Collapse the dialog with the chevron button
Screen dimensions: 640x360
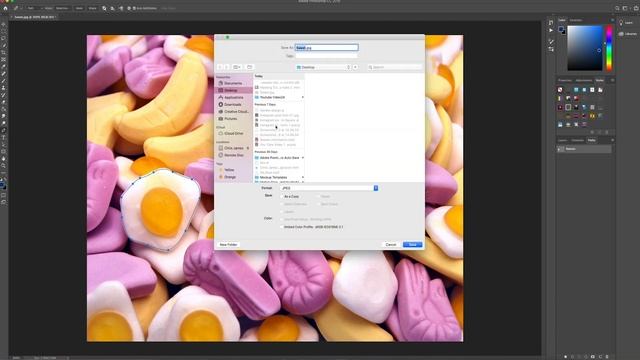click(356, 67)
